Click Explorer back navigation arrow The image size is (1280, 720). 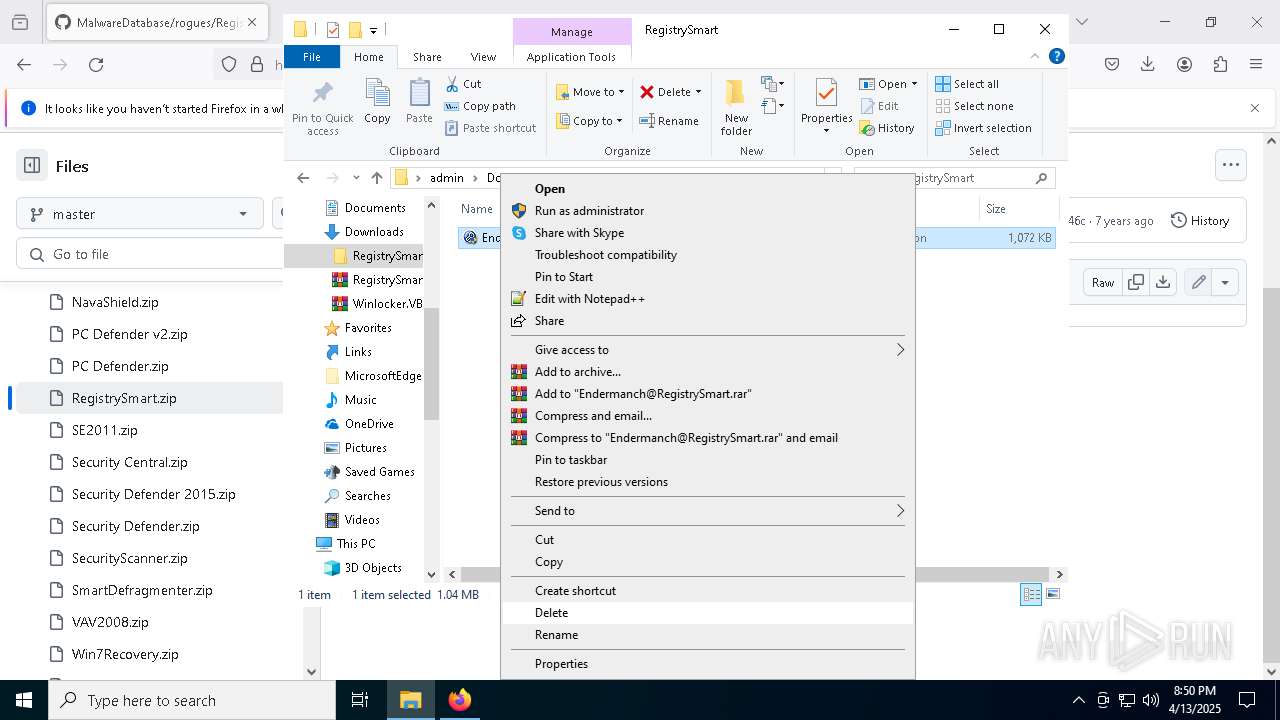click(x=303, y=178)
